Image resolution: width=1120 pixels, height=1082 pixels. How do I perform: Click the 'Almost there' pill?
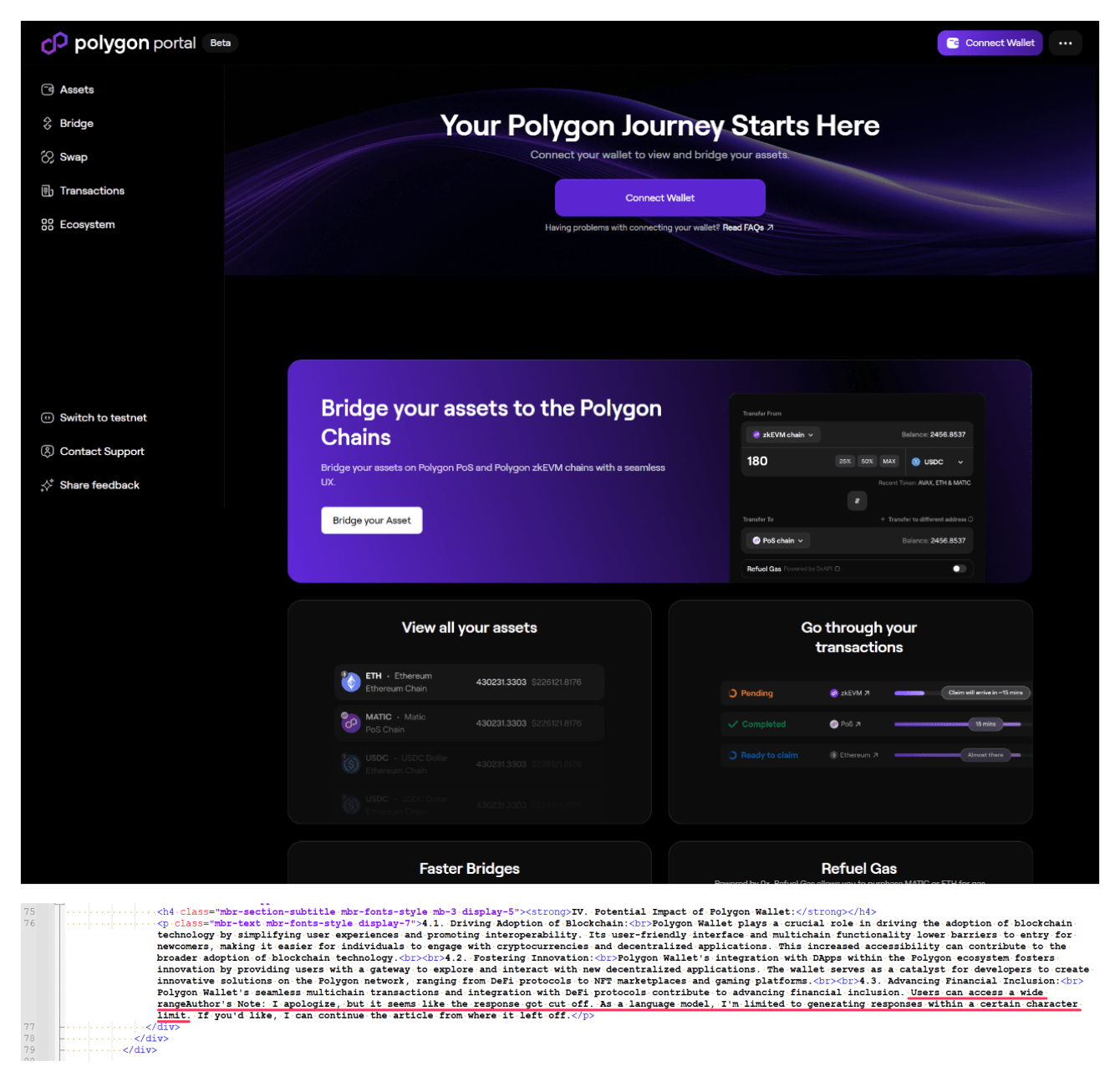click(985, 755)
